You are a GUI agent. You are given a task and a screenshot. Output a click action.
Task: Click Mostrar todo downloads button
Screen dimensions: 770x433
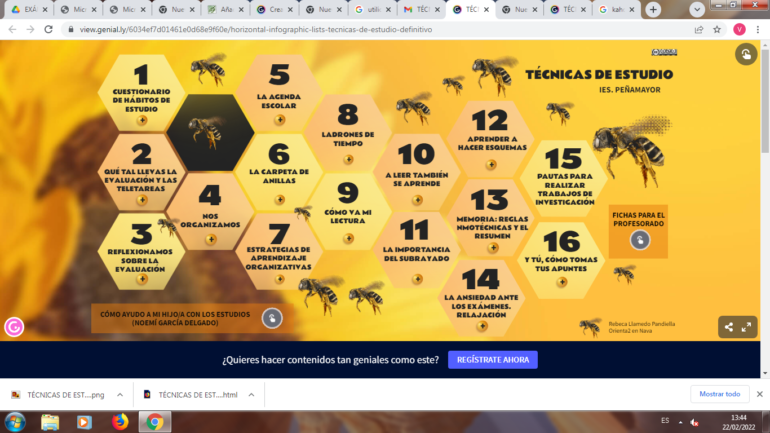719,394
